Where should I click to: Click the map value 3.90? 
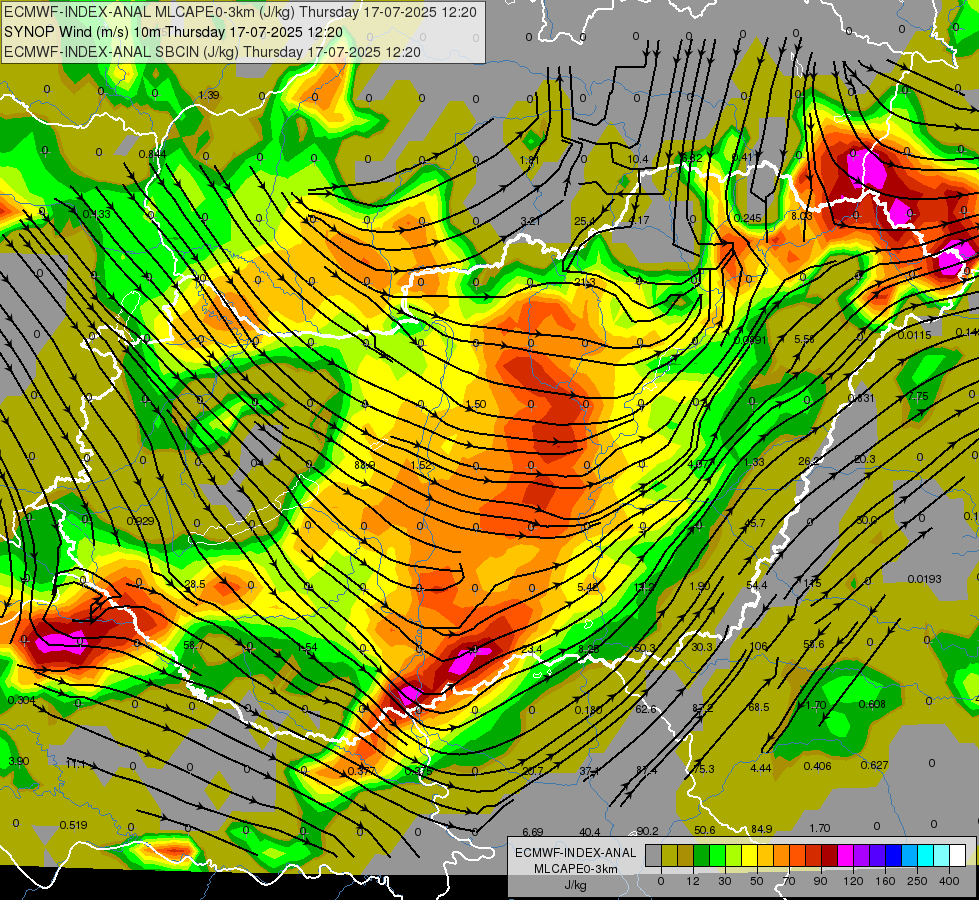[x=19, y=761]
